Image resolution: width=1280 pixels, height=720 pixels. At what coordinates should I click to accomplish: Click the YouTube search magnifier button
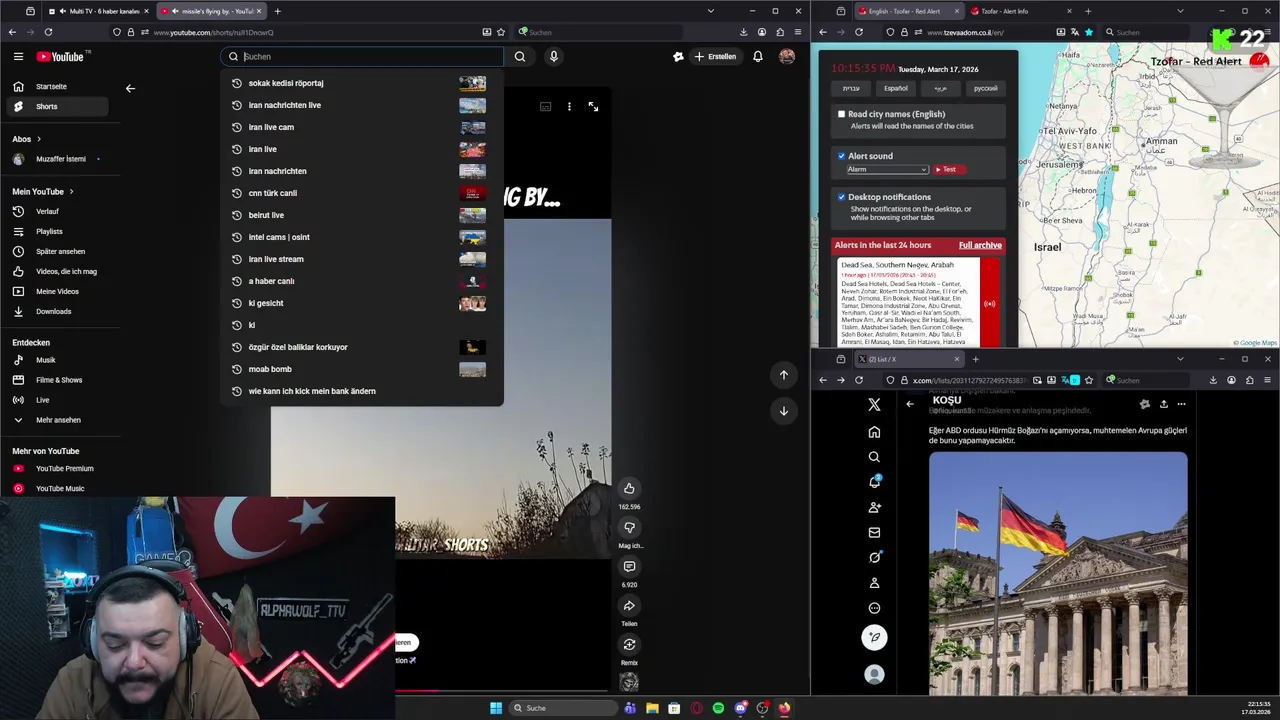520,57
